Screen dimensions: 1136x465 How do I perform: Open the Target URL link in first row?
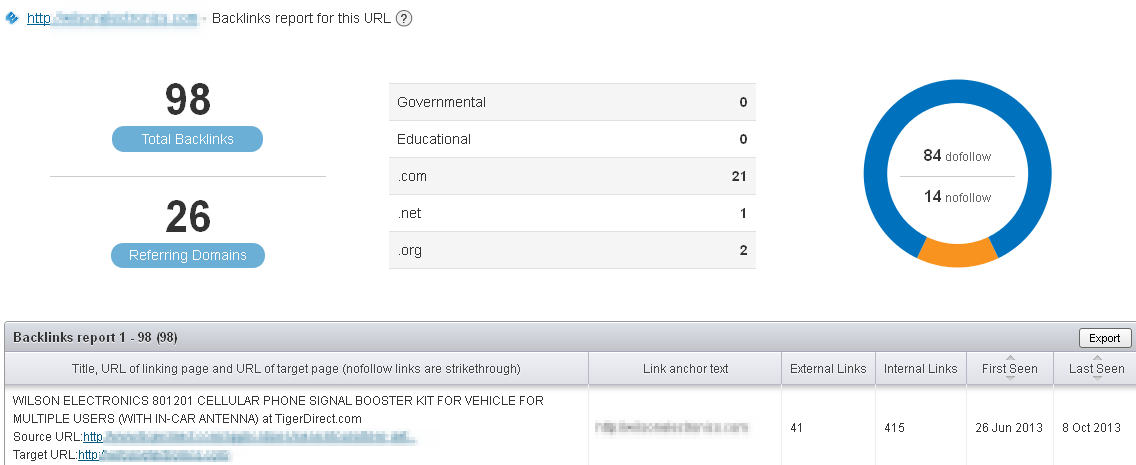(154, 455)
